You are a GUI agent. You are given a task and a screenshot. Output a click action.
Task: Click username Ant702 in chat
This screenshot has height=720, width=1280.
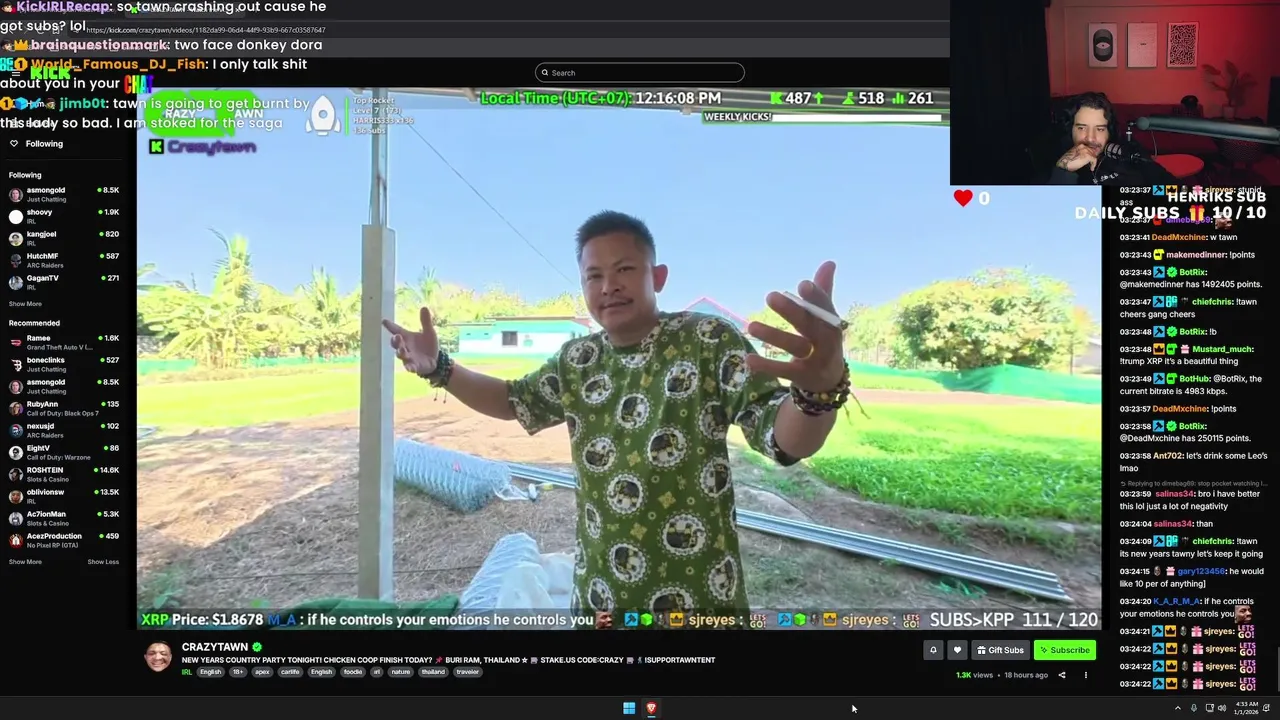coord(1168,456)
